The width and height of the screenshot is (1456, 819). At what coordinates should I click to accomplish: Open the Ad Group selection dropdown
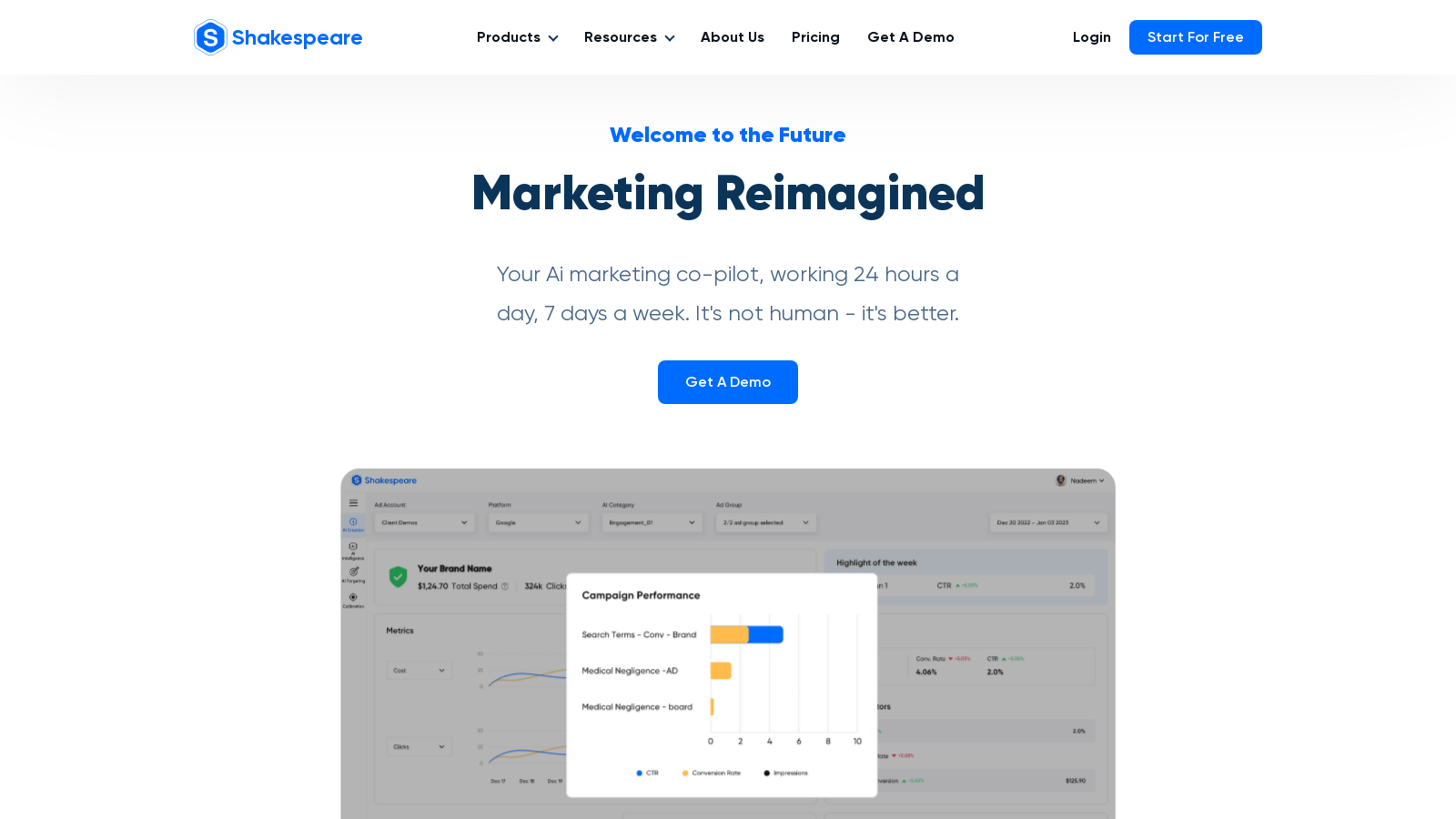coord(766,522)
